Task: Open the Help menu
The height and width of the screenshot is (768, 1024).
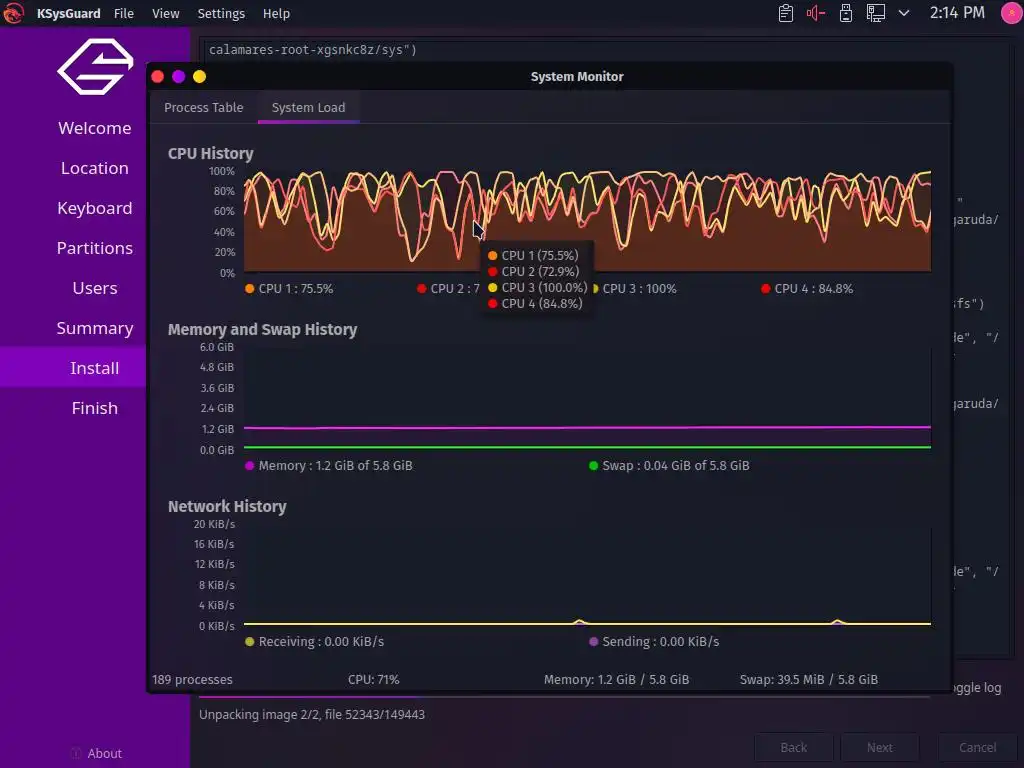Action: pyautogui.click(x=276, y=14)
